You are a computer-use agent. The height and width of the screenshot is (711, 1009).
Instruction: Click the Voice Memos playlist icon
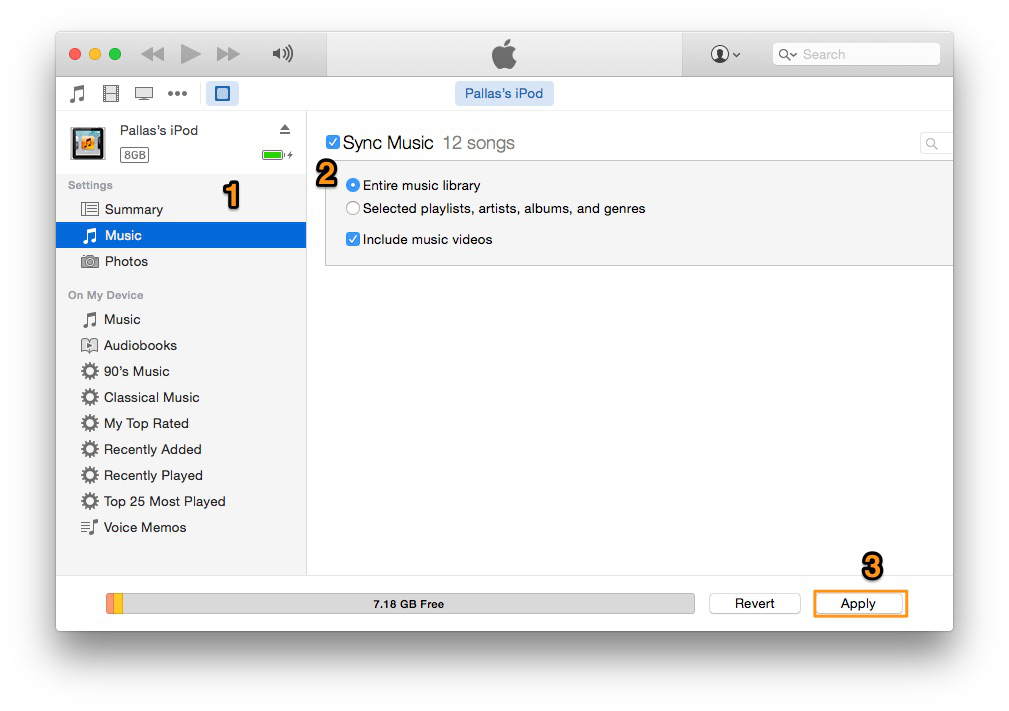coord(89,527)
